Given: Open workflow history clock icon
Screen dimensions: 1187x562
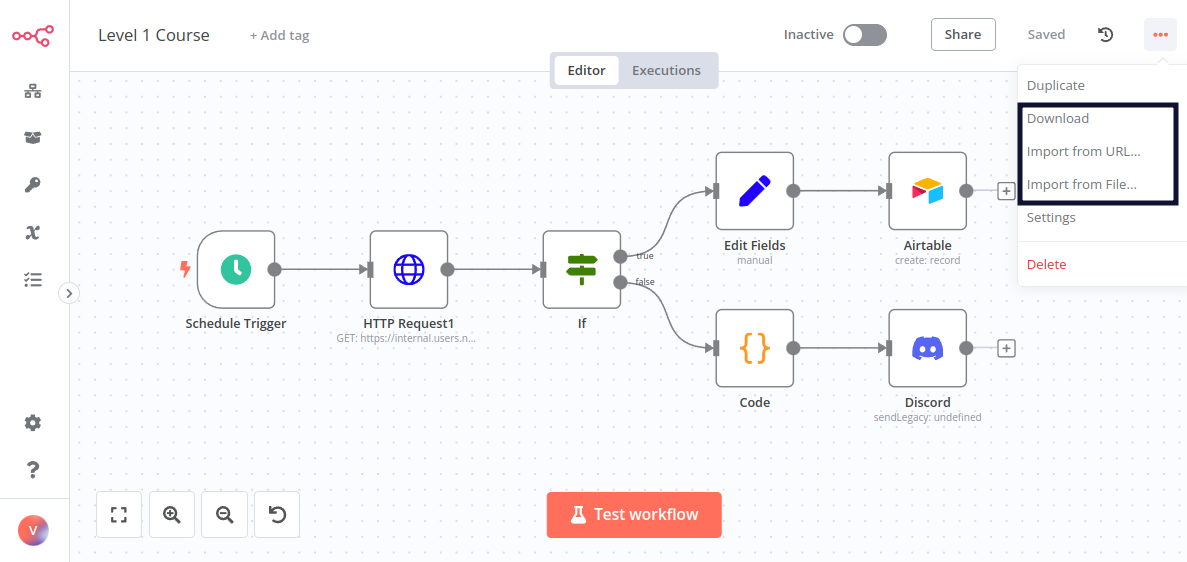Looking at the screenshot, I should (x=1105, y=35).
